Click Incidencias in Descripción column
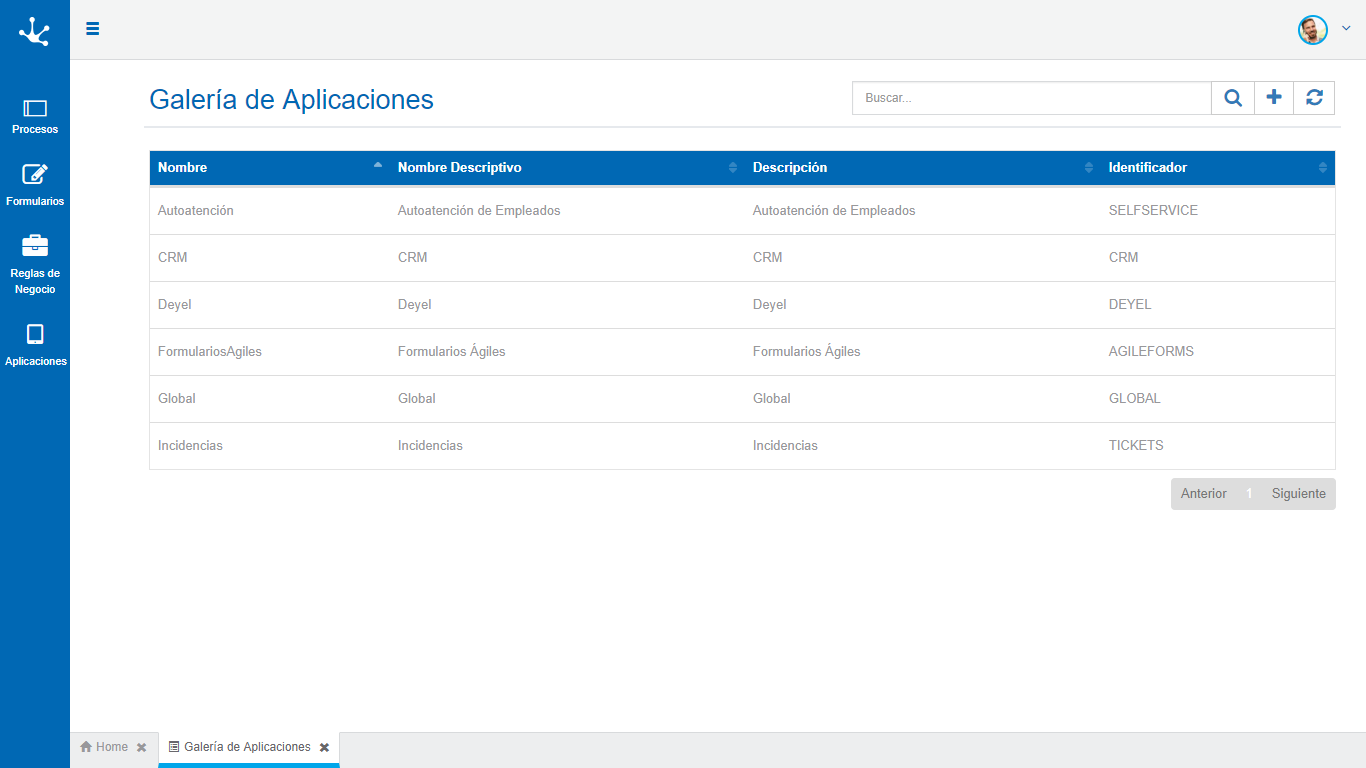The image size is (1366, 768). (785, 446)
